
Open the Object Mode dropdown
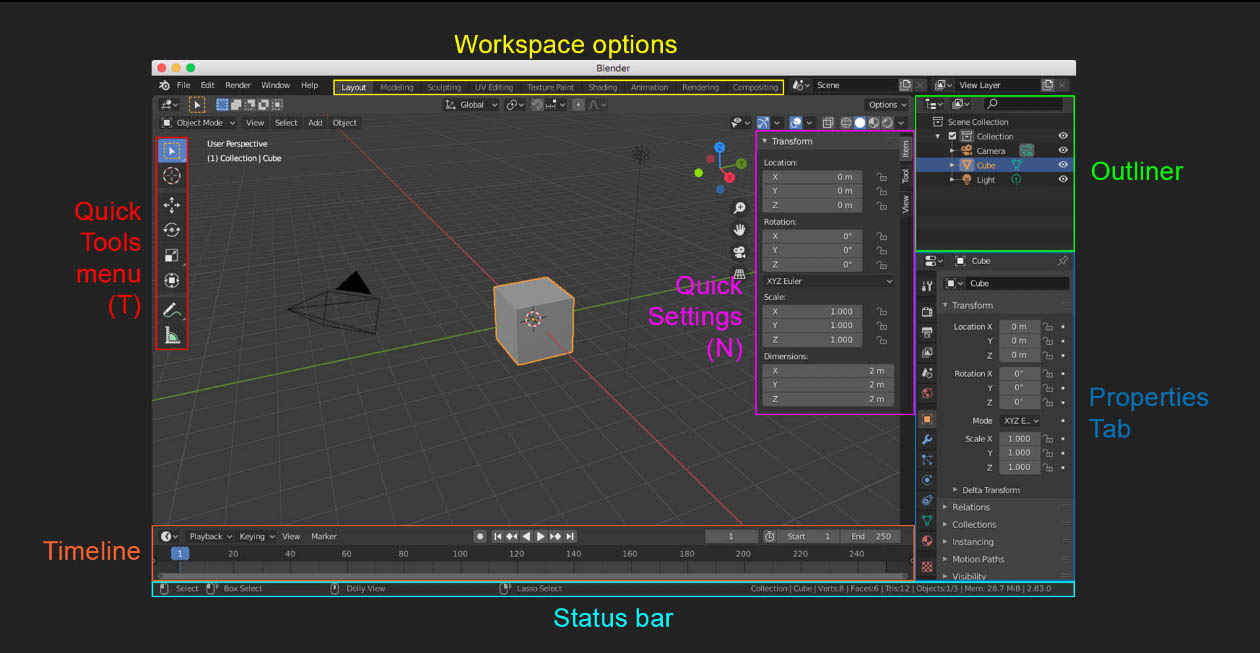pyautogui.click(x=198, y=122)
